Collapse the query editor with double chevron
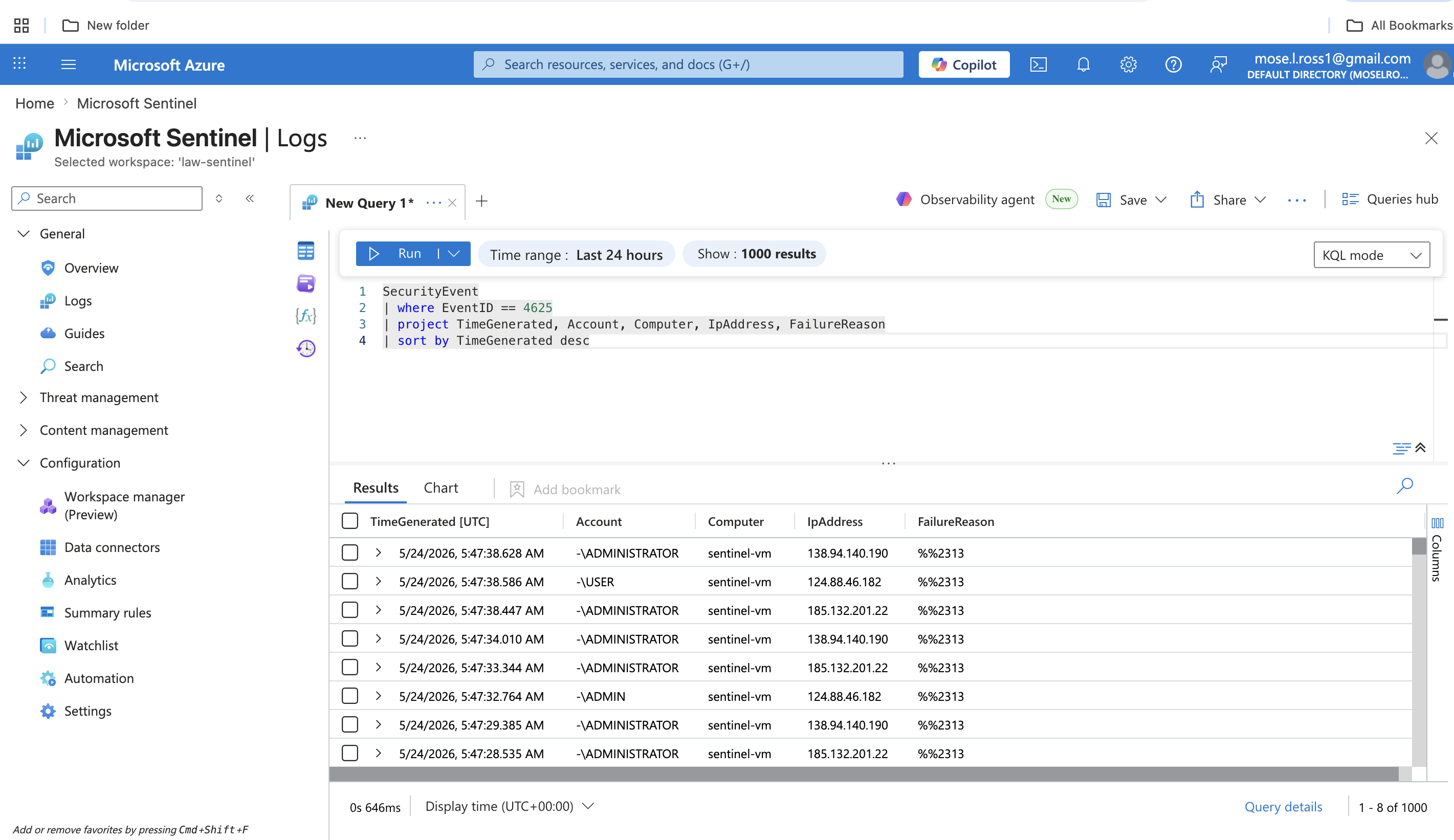Viewport: 1454px width, 840px height. pyautogui.click(x=1421, y=448)
